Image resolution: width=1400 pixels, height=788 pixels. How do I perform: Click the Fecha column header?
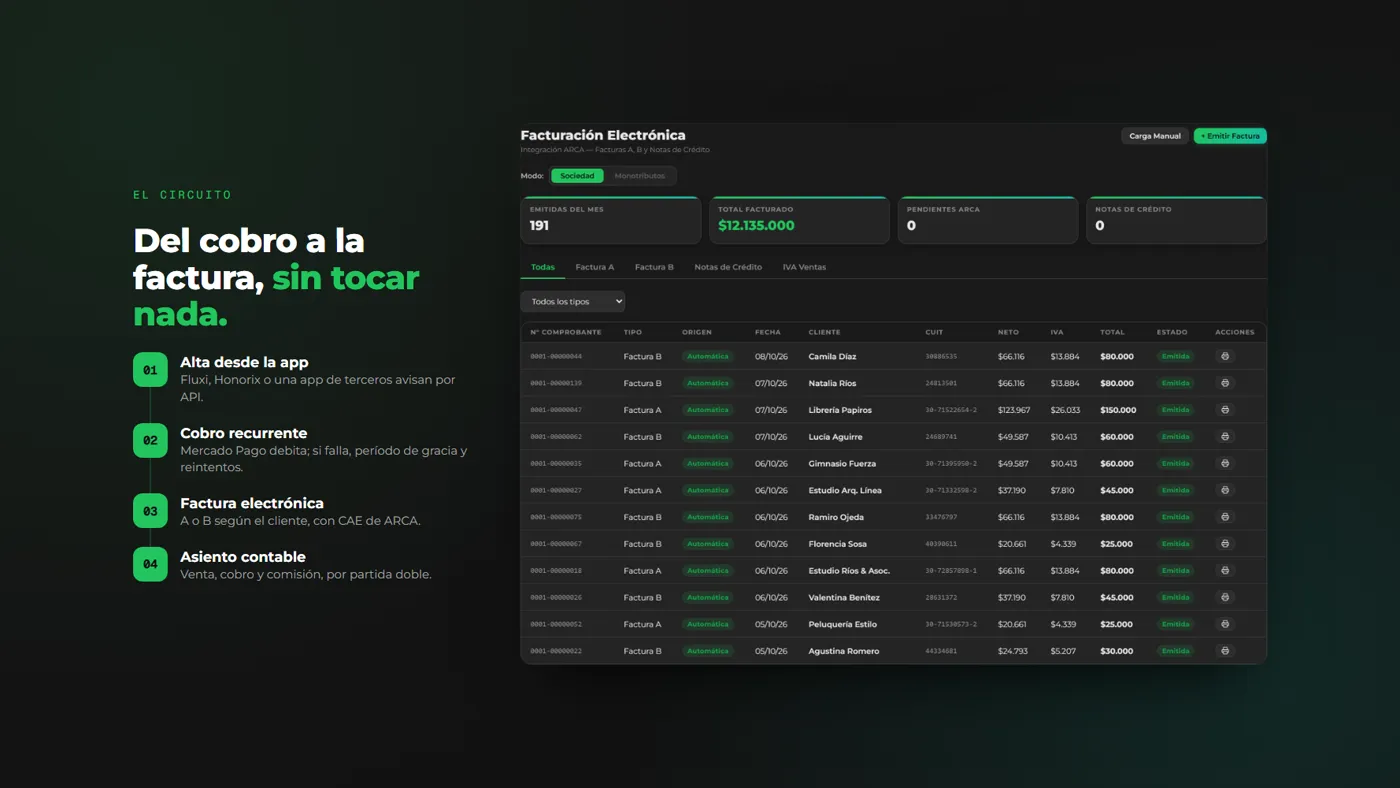(x=768, y=332)
